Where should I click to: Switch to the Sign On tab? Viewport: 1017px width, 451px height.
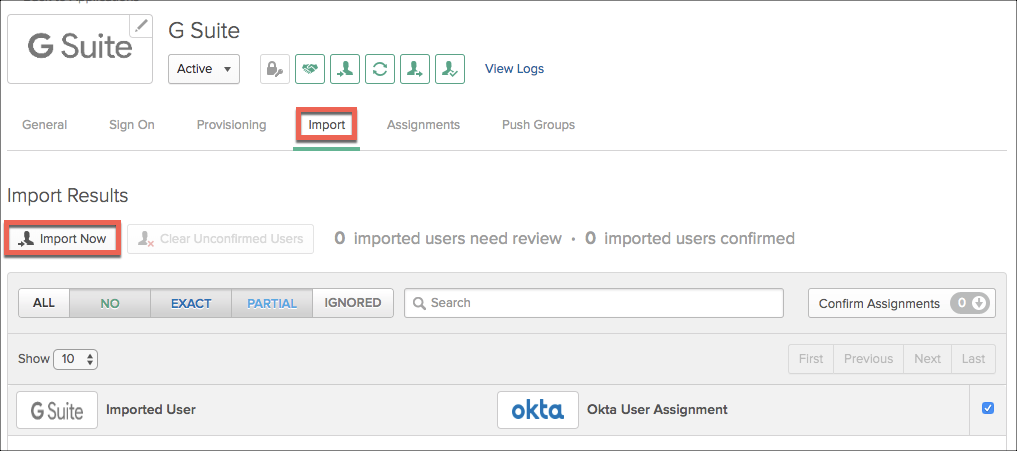click(x=132, y=125)
